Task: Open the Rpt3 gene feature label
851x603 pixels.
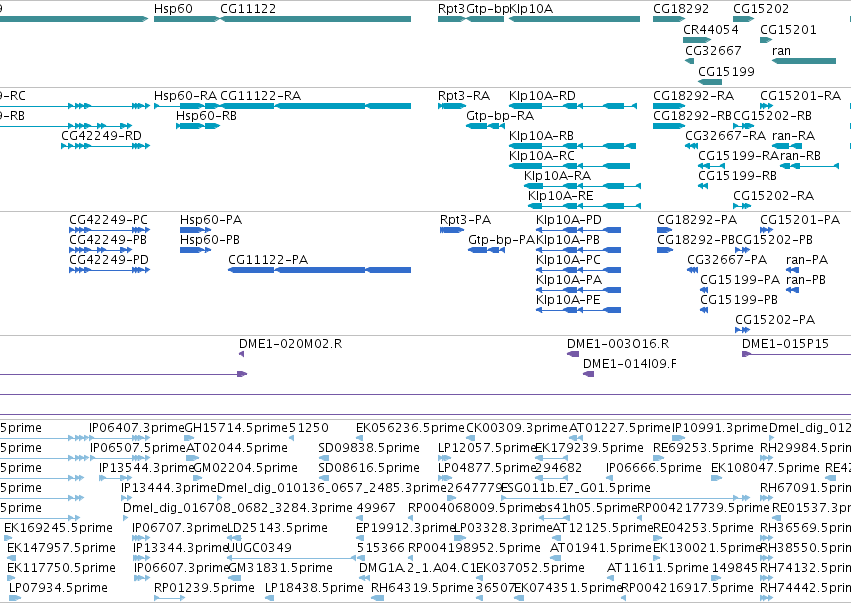Action: 452,9
